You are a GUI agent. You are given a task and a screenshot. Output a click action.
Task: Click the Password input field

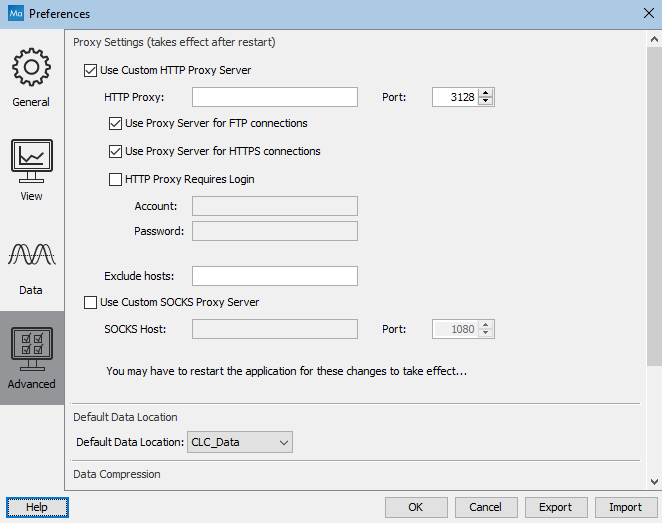coord(275,231)
